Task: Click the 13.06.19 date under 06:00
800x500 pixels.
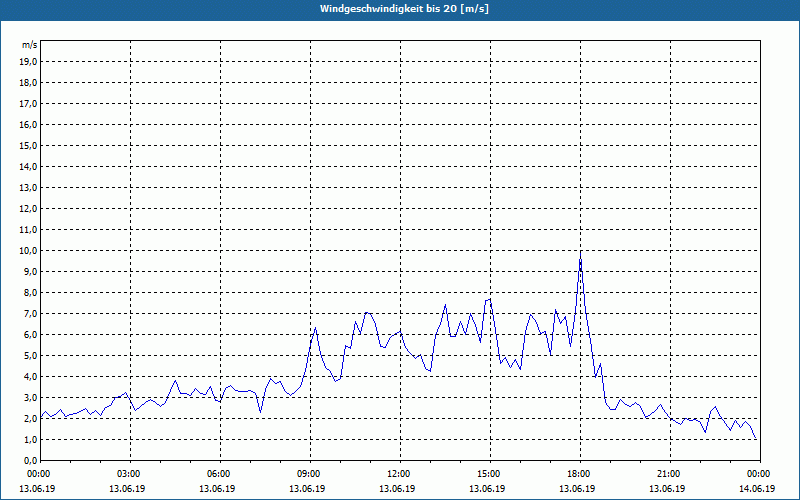Action: 217,489
